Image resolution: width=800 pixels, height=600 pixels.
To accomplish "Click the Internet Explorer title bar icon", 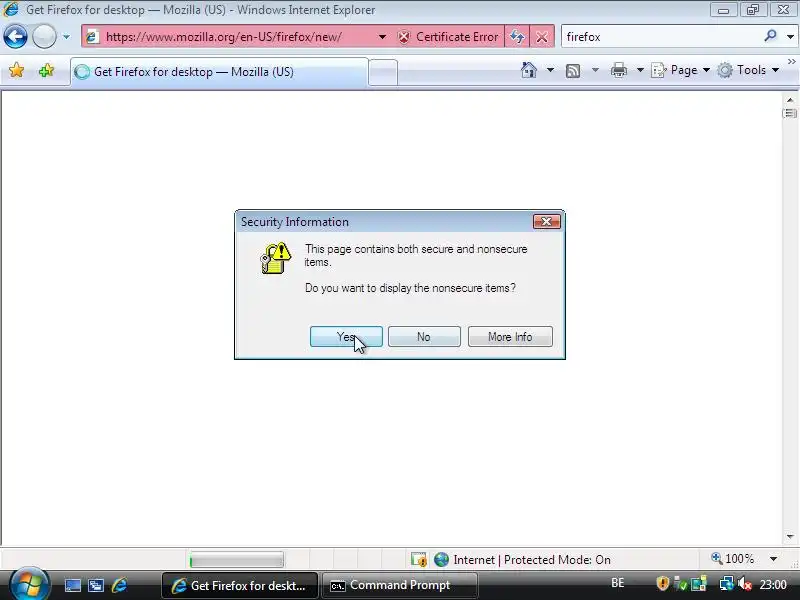I will coord(11,9).
